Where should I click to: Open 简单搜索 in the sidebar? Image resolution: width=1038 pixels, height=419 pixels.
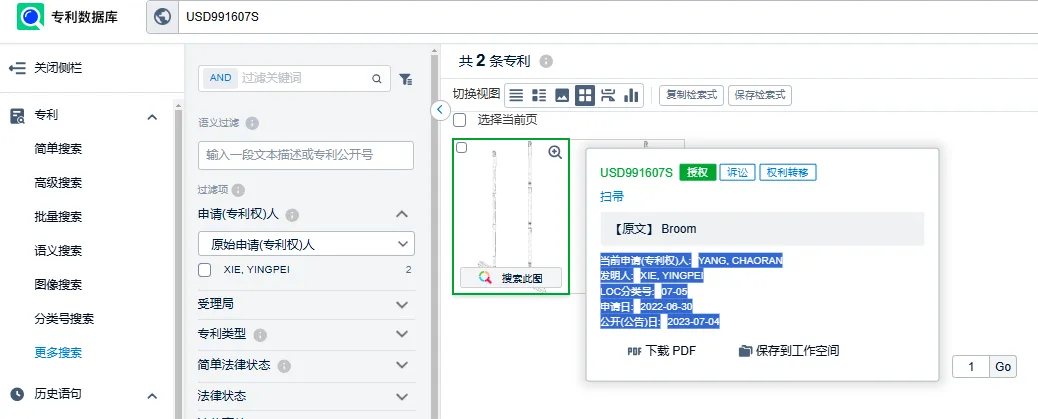pyautogui.click(x=58, y=149)
